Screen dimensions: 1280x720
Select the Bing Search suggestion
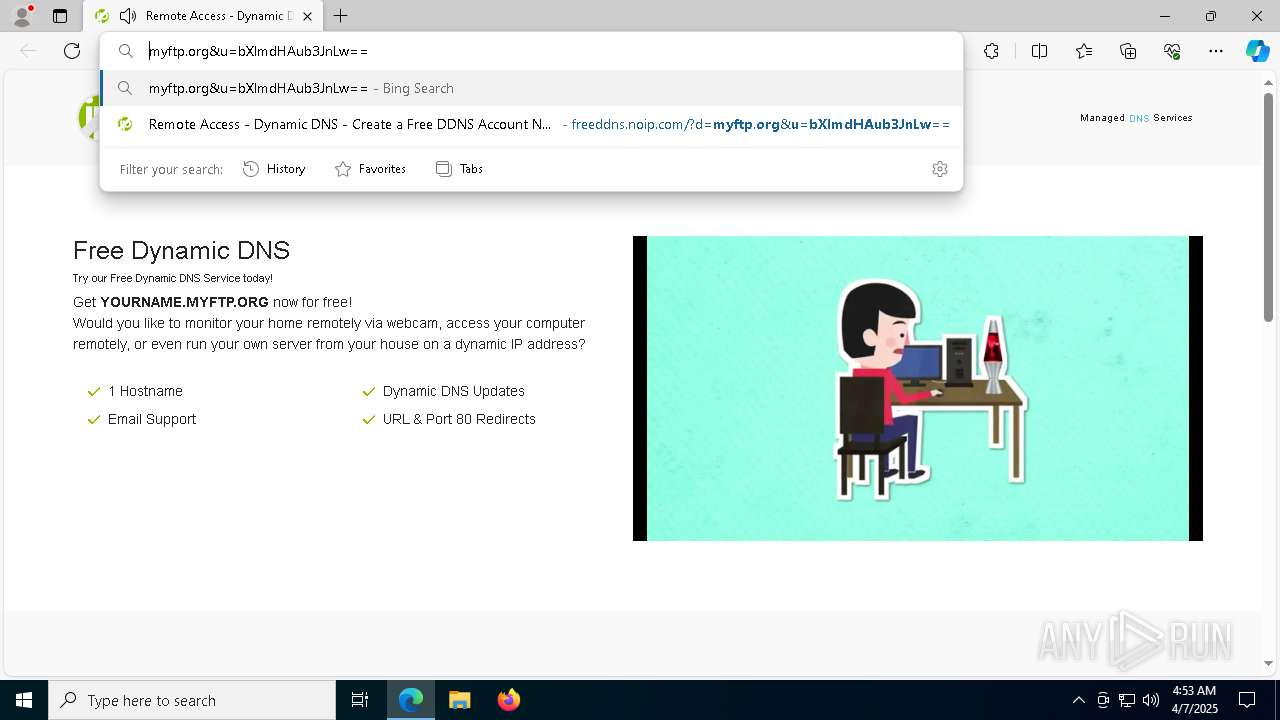(531, 88)
